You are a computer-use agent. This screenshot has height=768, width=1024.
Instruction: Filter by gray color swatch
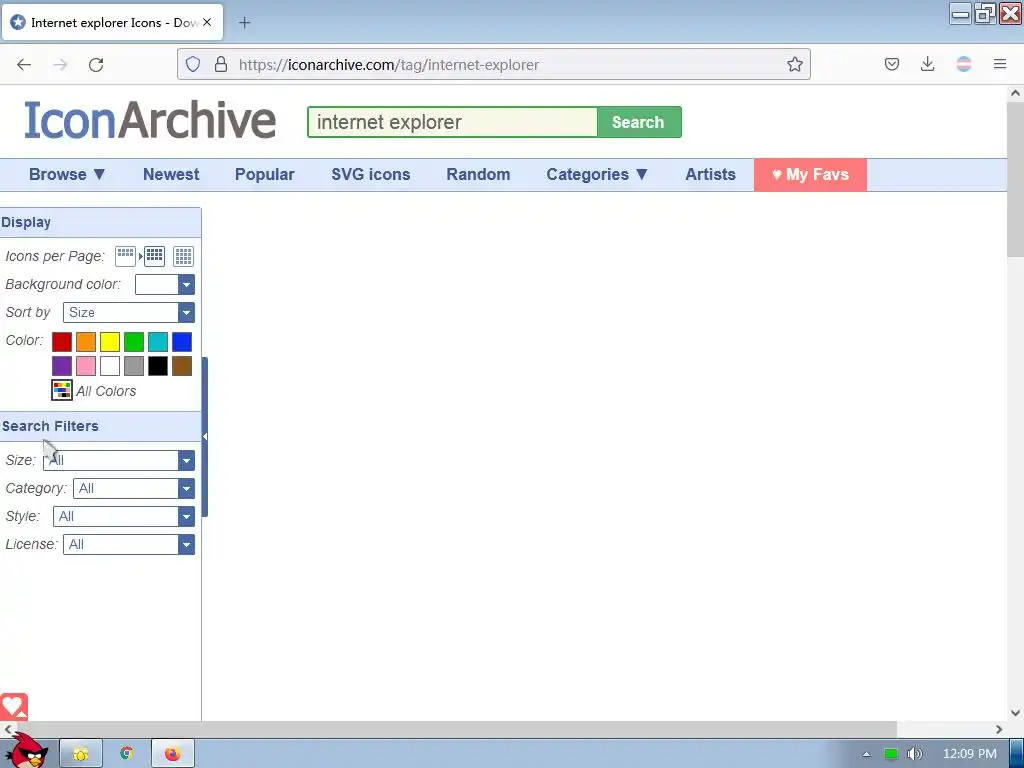click(134, 366)
